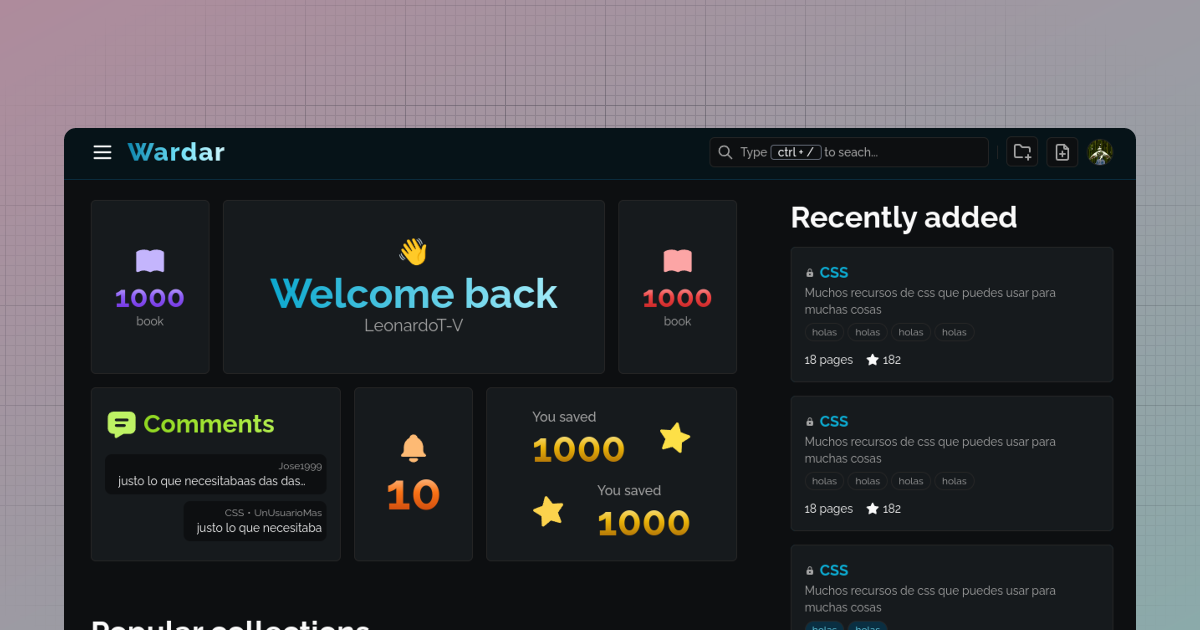The height and width of the screenshot is (630, 1200).
Task: Click the upper-right gold star in saved card
Action: (675, 437)
